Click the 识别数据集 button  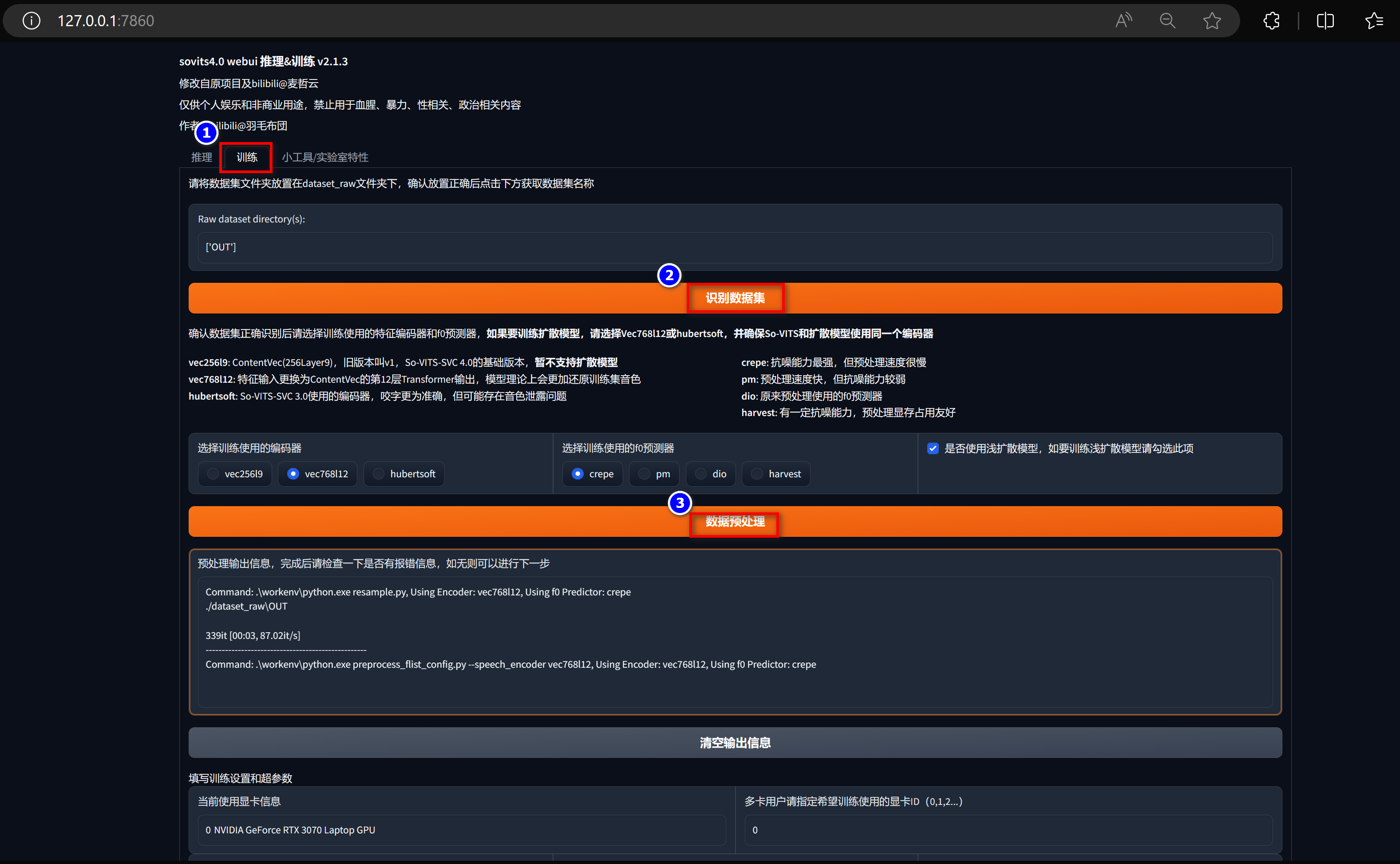tap(735, 298)
